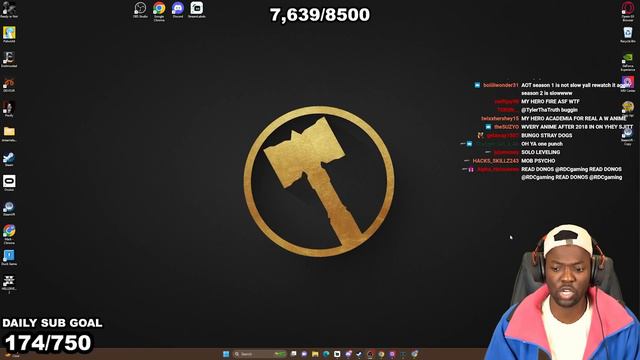This screenshot has width=640, height=360.
Task: Select the DEVOUR desktop icon
Action: click(x=9, y=84)
